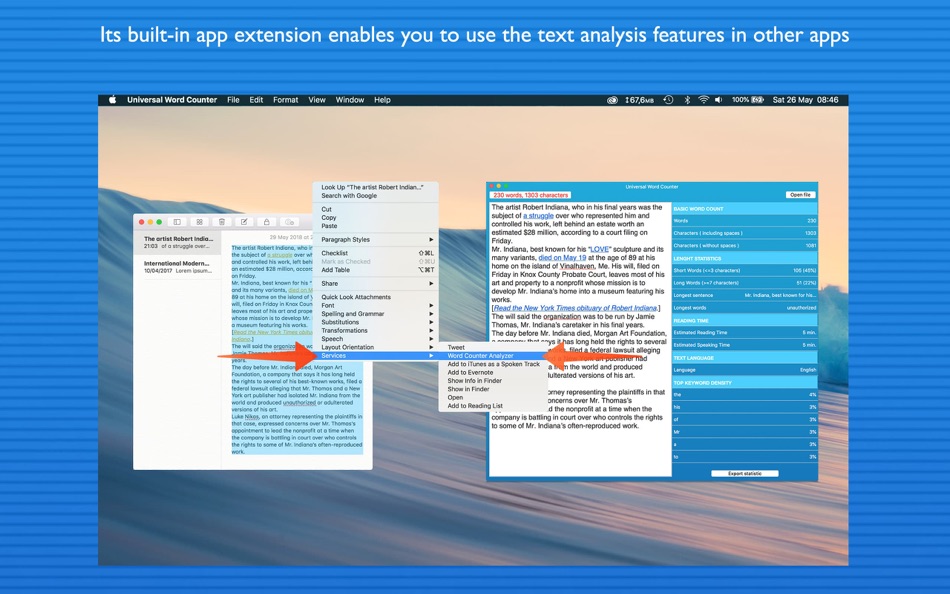This screenshot has width=950, height=594.
Task: Open the File menu
Action: click(x=233, y=100)
